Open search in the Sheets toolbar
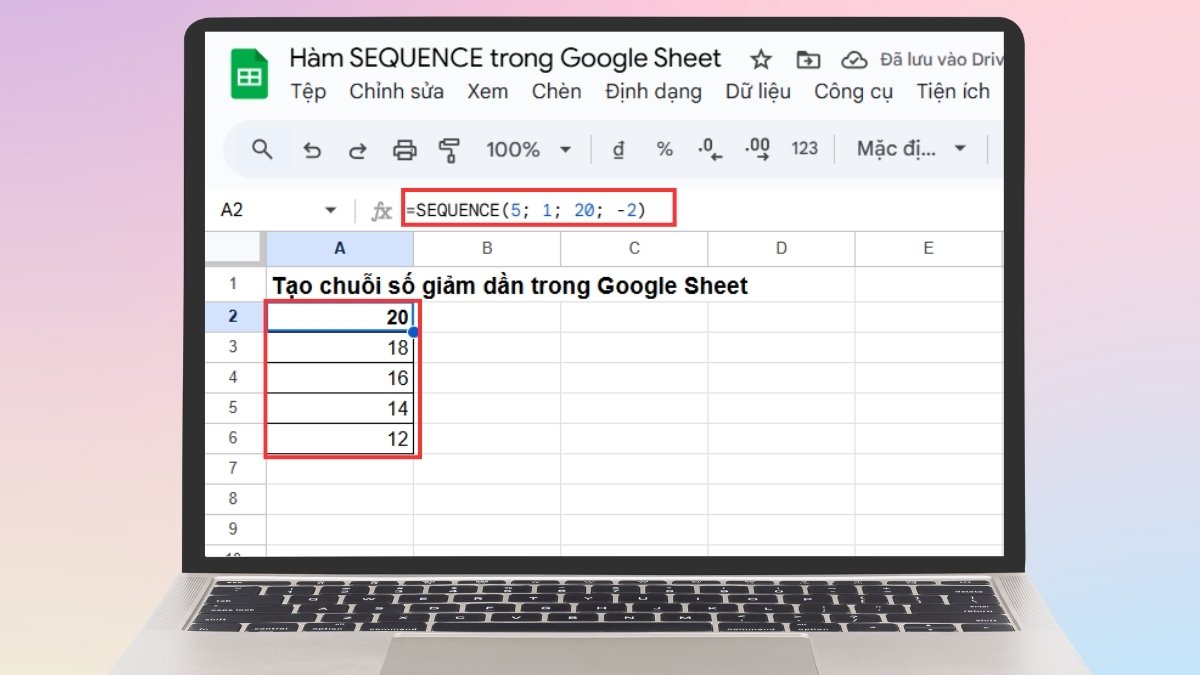Screen dimensions: 1200x675 (x=261, y=148)
